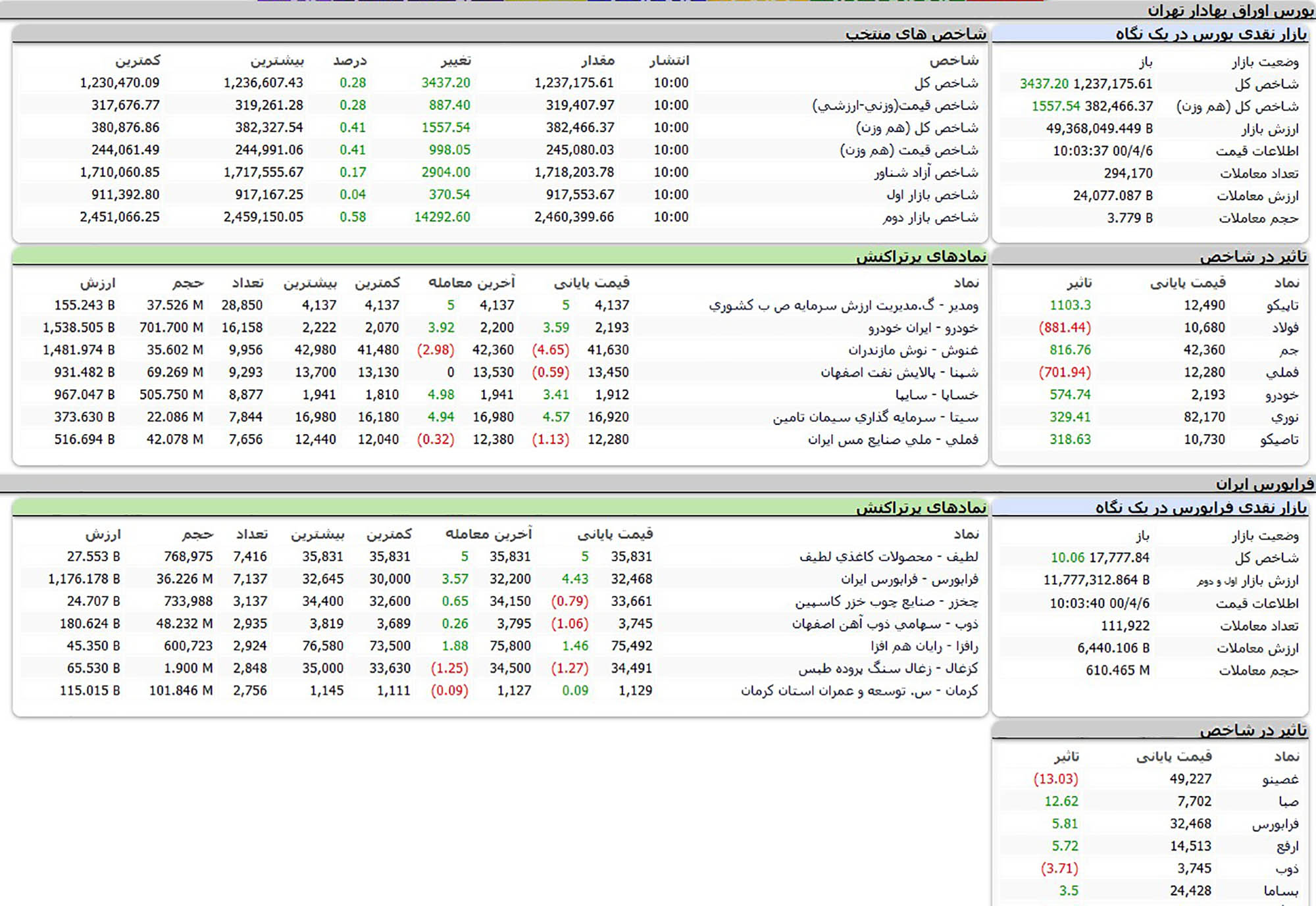Click the درصد column header in indices table

(x=350, y=61)
